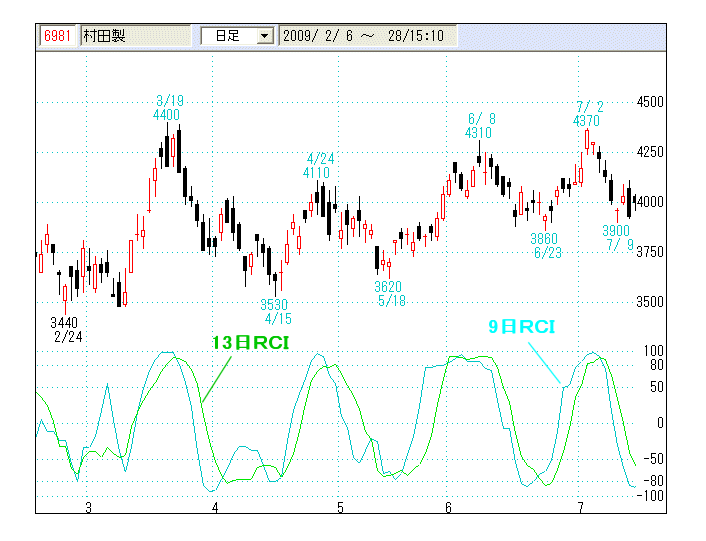Select the 4/15 low label 3530
This screenshot has width=706, height=541.
(274, 305)
